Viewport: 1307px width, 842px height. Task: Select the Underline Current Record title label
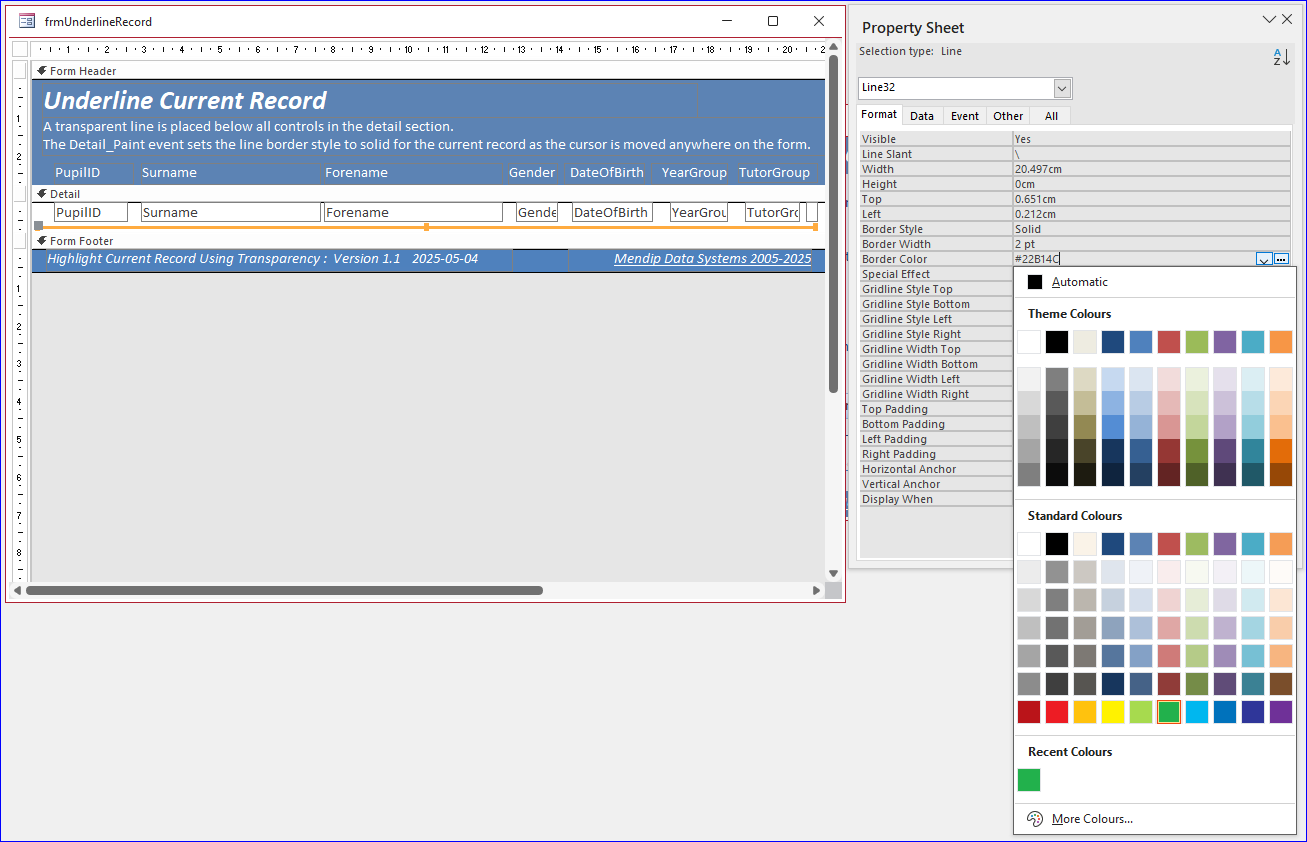click(185, 101)
